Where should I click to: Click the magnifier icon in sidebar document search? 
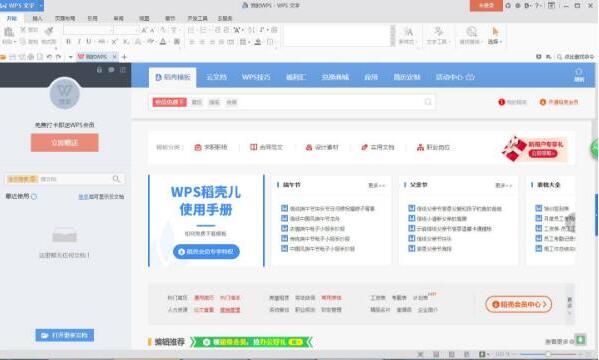pos(116,179)
